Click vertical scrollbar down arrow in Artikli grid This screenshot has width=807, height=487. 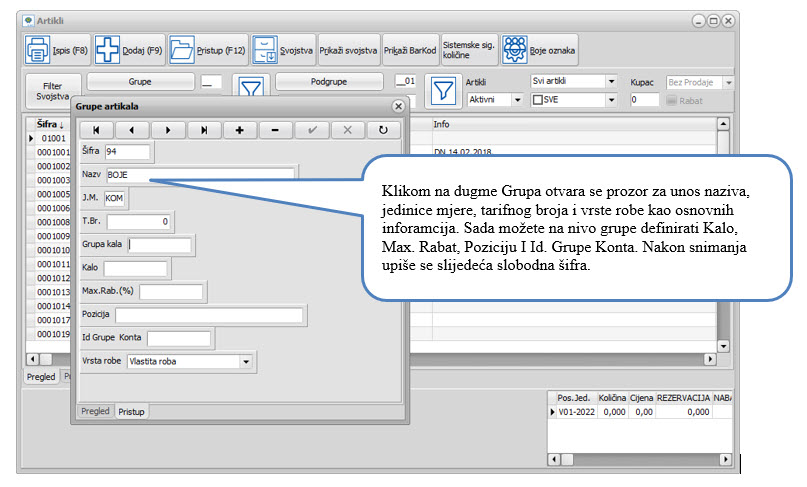(723, 346)
